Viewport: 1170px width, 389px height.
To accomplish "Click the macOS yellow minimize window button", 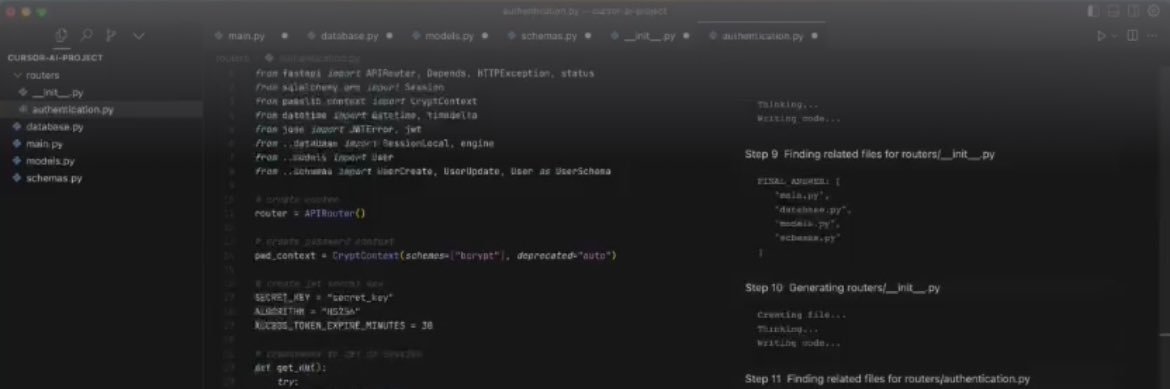I will pos(26,12).
